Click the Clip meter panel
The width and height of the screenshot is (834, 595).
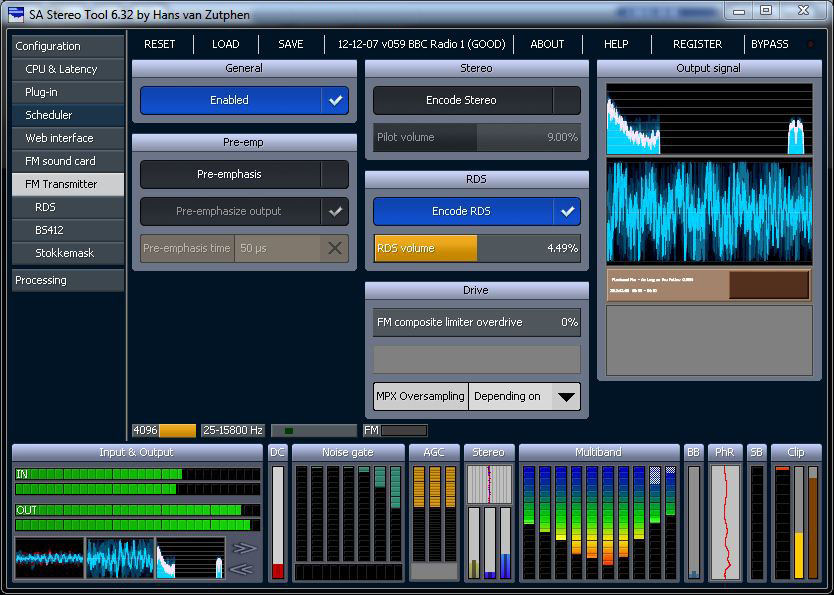796,513
